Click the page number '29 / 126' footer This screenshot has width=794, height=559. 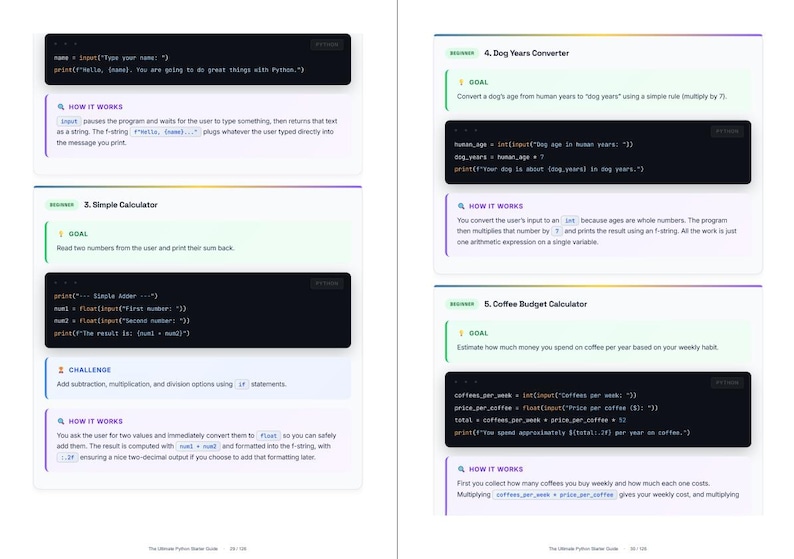coord(238,549)
